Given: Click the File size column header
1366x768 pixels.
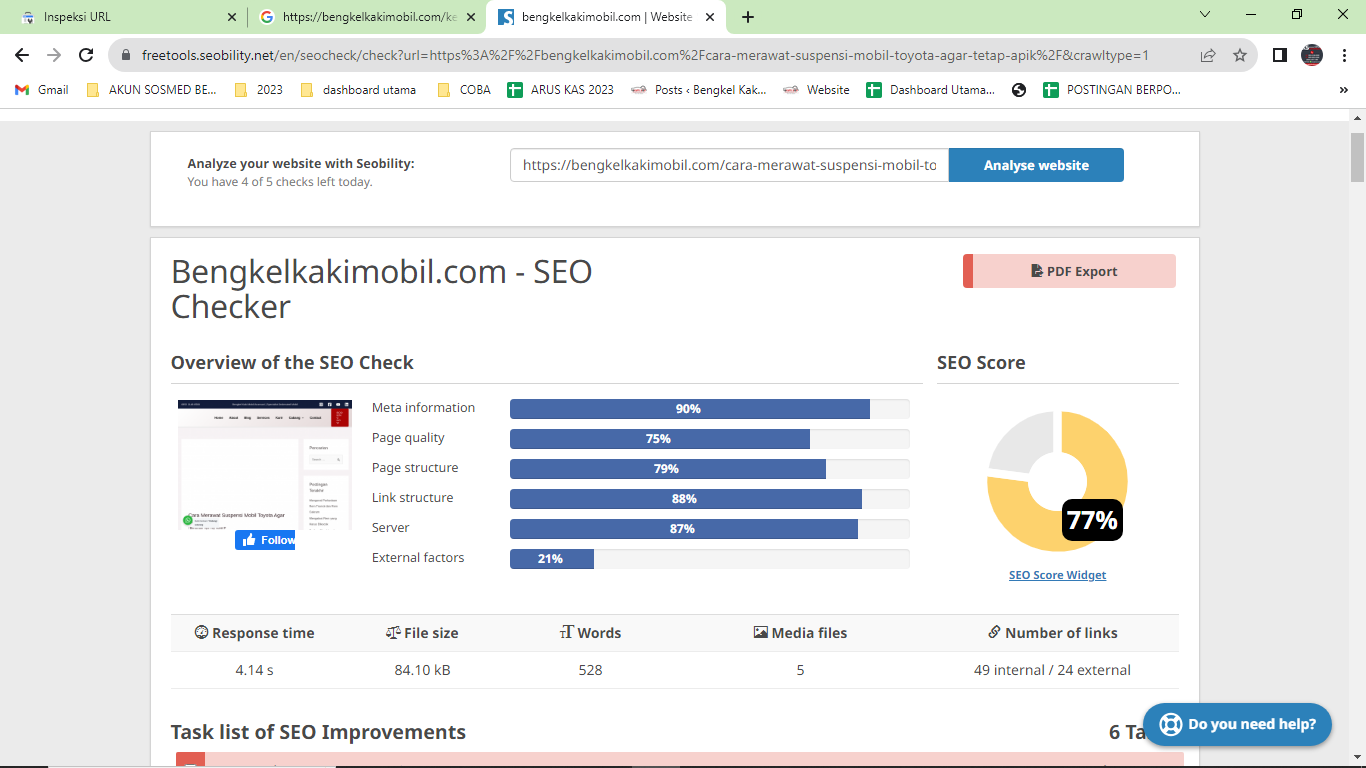Looking at the screenshot, I should (422, 633).
